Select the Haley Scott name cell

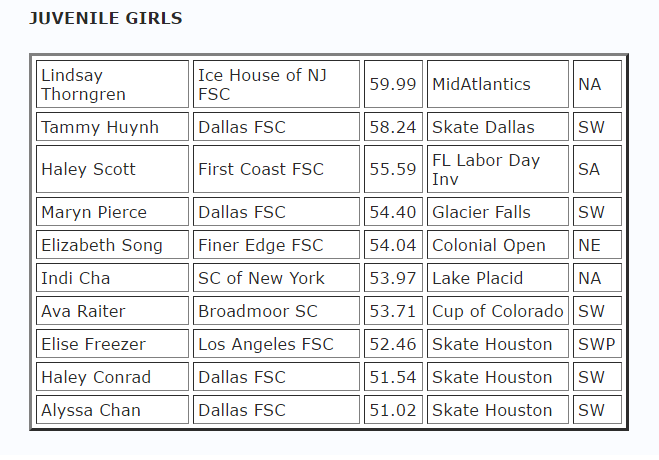112,170
